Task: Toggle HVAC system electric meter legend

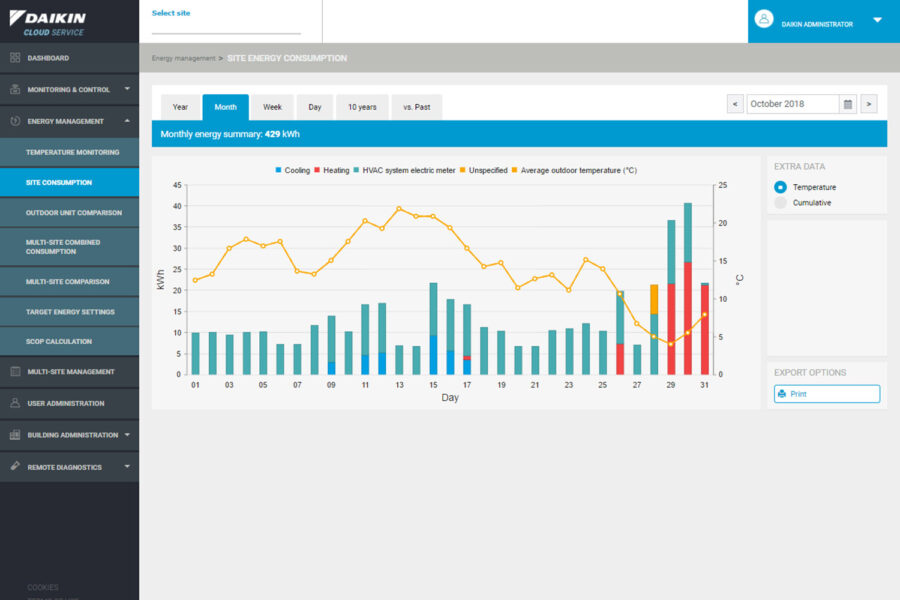Action: click(404, 171)
